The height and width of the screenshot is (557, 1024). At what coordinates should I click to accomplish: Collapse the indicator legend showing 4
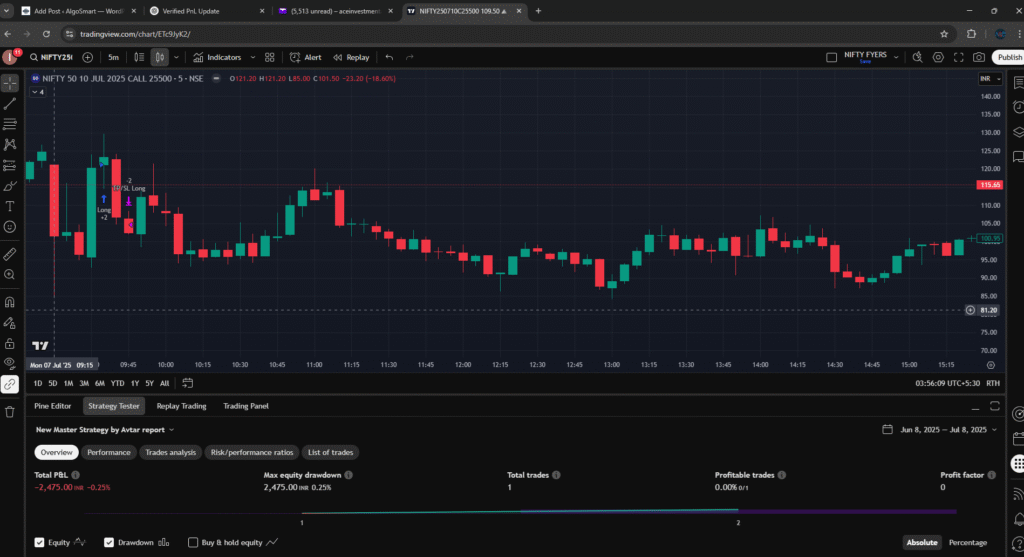[x=38, y=92]
